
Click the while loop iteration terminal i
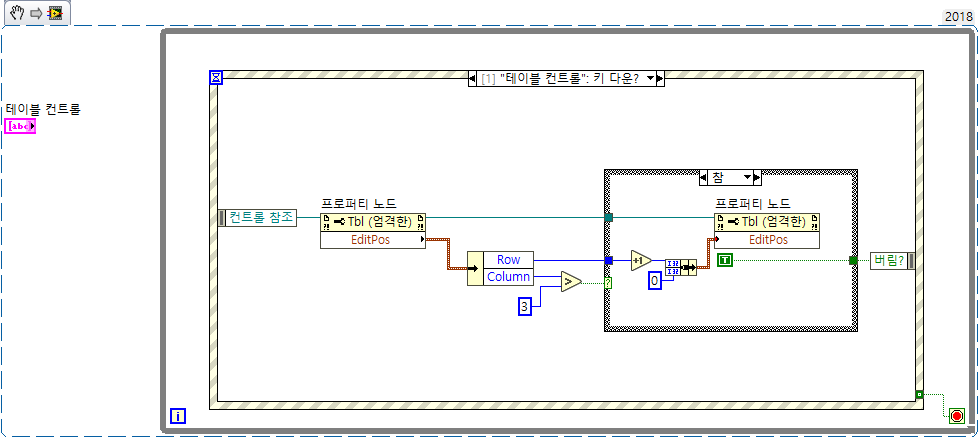point(178,416)
